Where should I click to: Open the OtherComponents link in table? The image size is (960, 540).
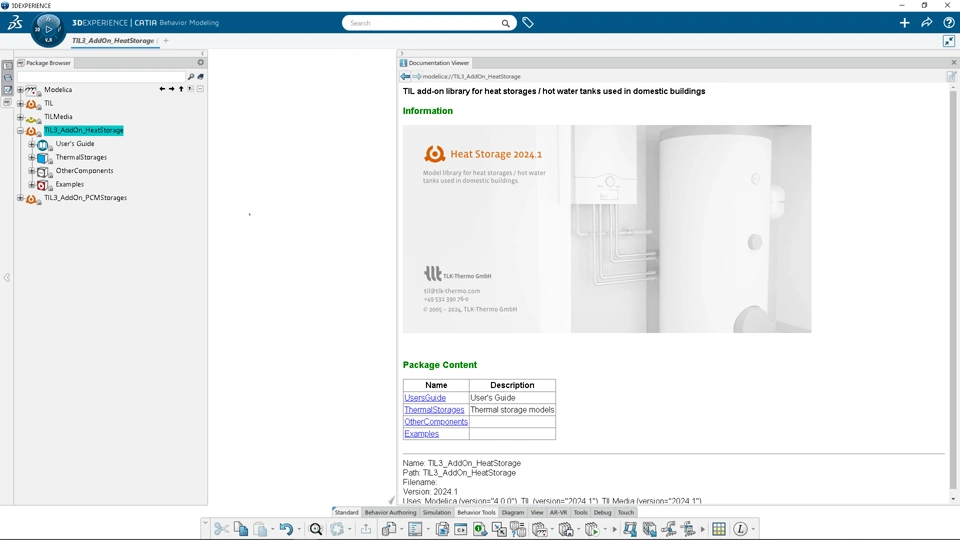pyautogui.click(x=436, y=422)
